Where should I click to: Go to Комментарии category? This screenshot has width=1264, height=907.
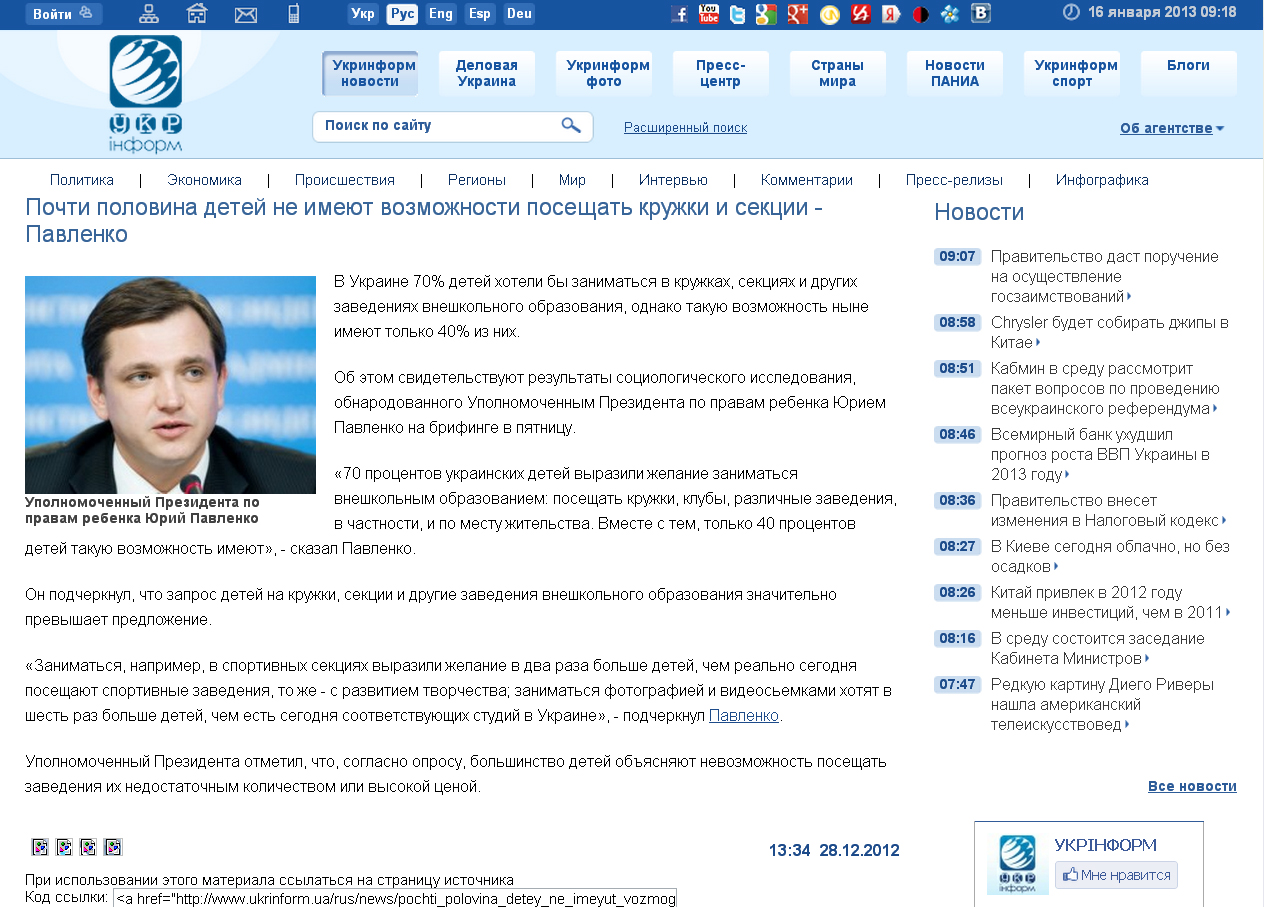pos(807,180)
